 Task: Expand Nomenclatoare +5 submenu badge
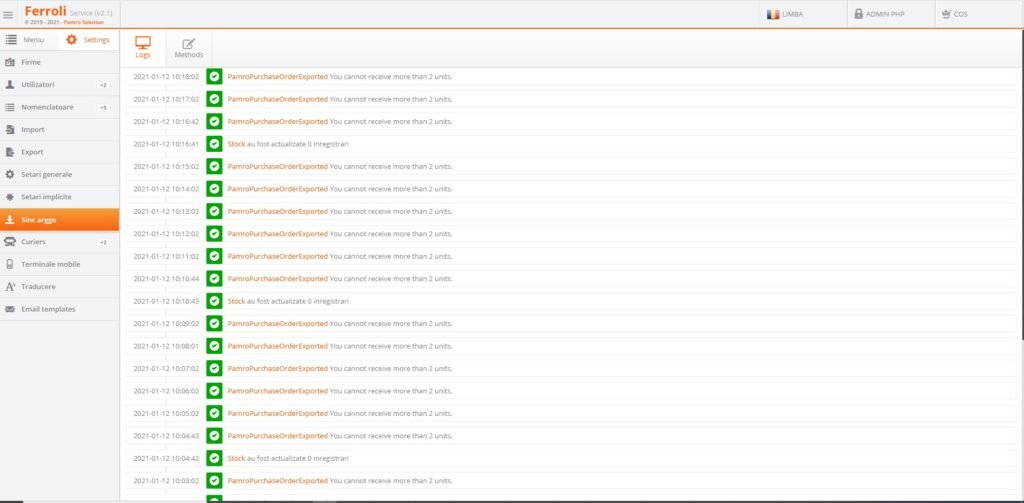pos(103,107)
